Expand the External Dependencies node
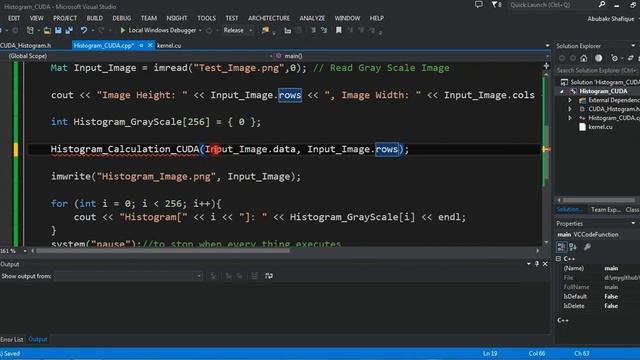The width and height of the screenshot is (640, 360). (570, 100)
